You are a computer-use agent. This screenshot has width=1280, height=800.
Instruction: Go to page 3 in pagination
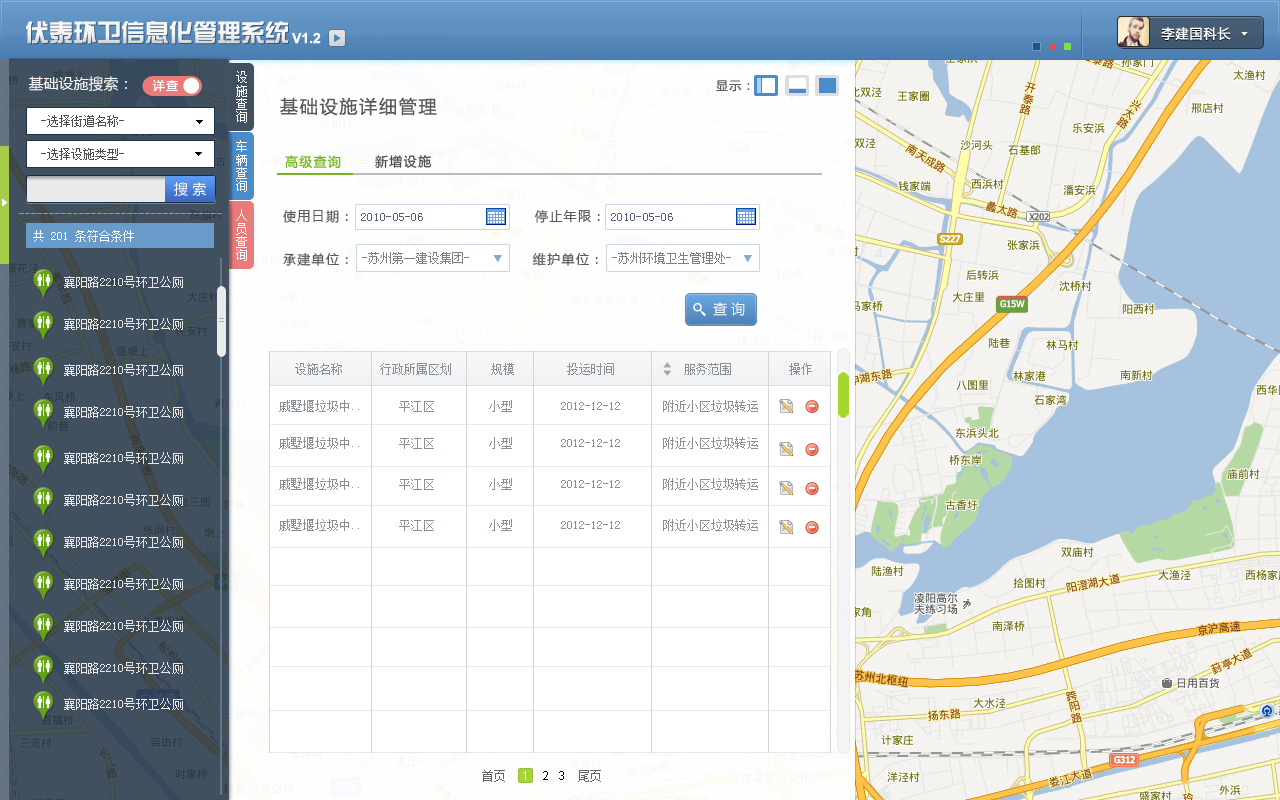(x=562, y=776)
